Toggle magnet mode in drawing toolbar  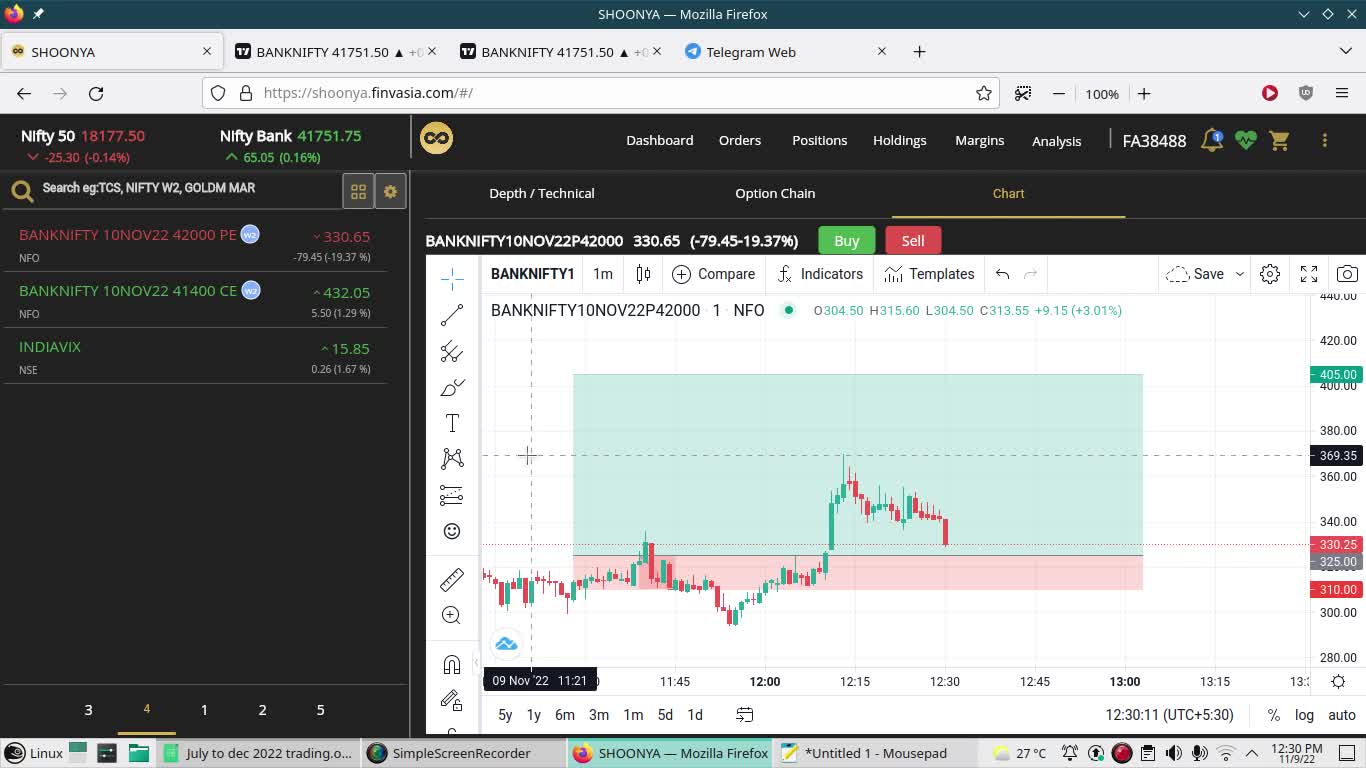click(452, 665)
